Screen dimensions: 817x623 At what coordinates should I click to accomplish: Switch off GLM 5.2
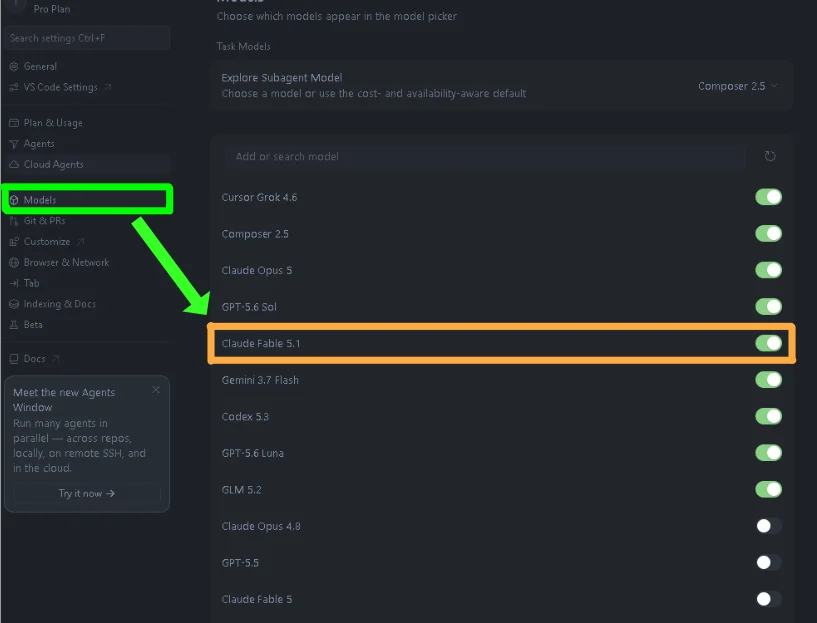click(769, 489)
